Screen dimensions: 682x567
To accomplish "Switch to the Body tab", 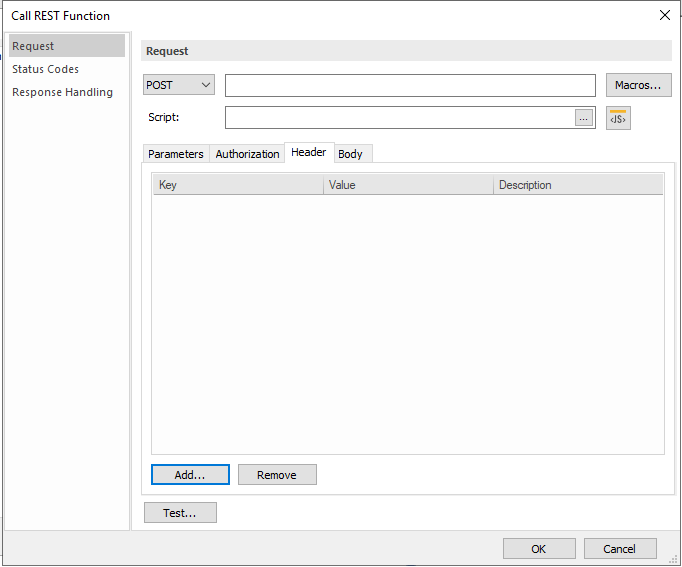I will [x=351, y=154].
